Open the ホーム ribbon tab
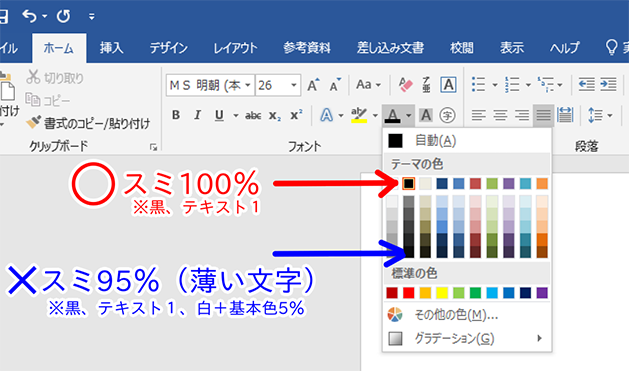 point(59,49)
